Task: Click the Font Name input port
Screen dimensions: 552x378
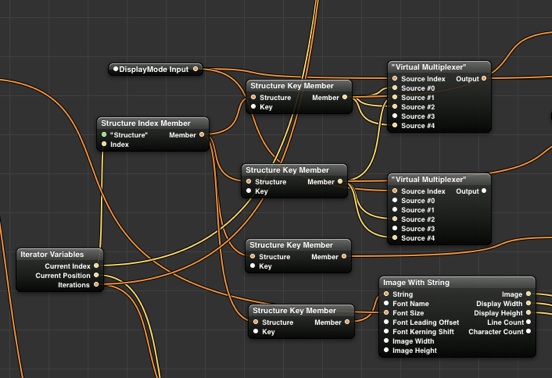Action: 386,303
